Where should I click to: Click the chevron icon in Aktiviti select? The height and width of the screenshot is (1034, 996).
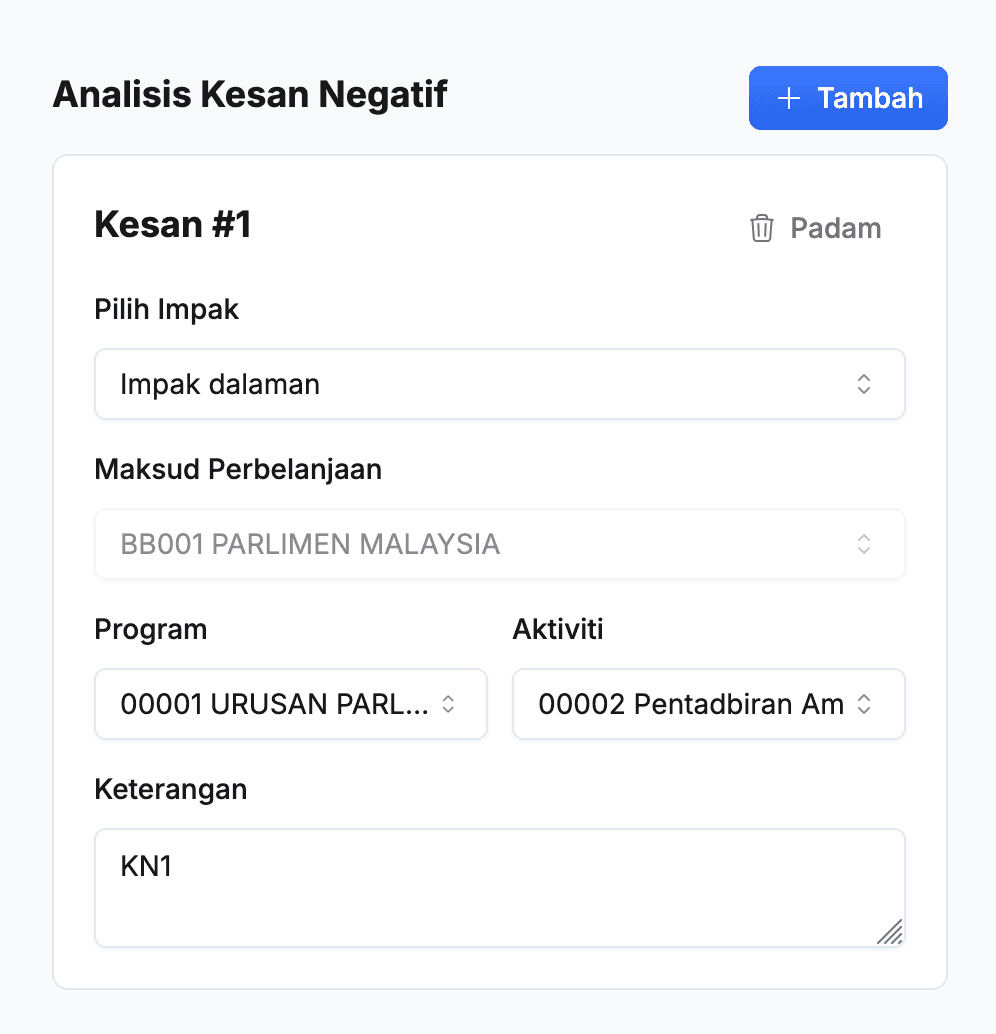864,704
